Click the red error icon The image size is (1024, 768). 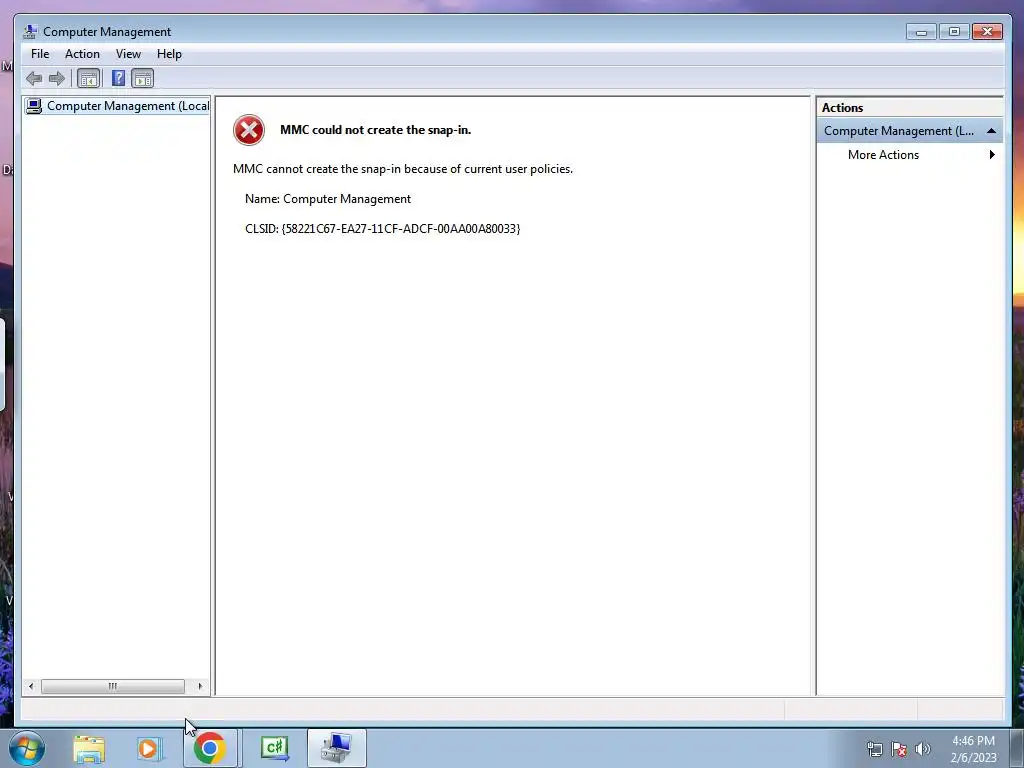pyautogui.click(x=249, y=130)
